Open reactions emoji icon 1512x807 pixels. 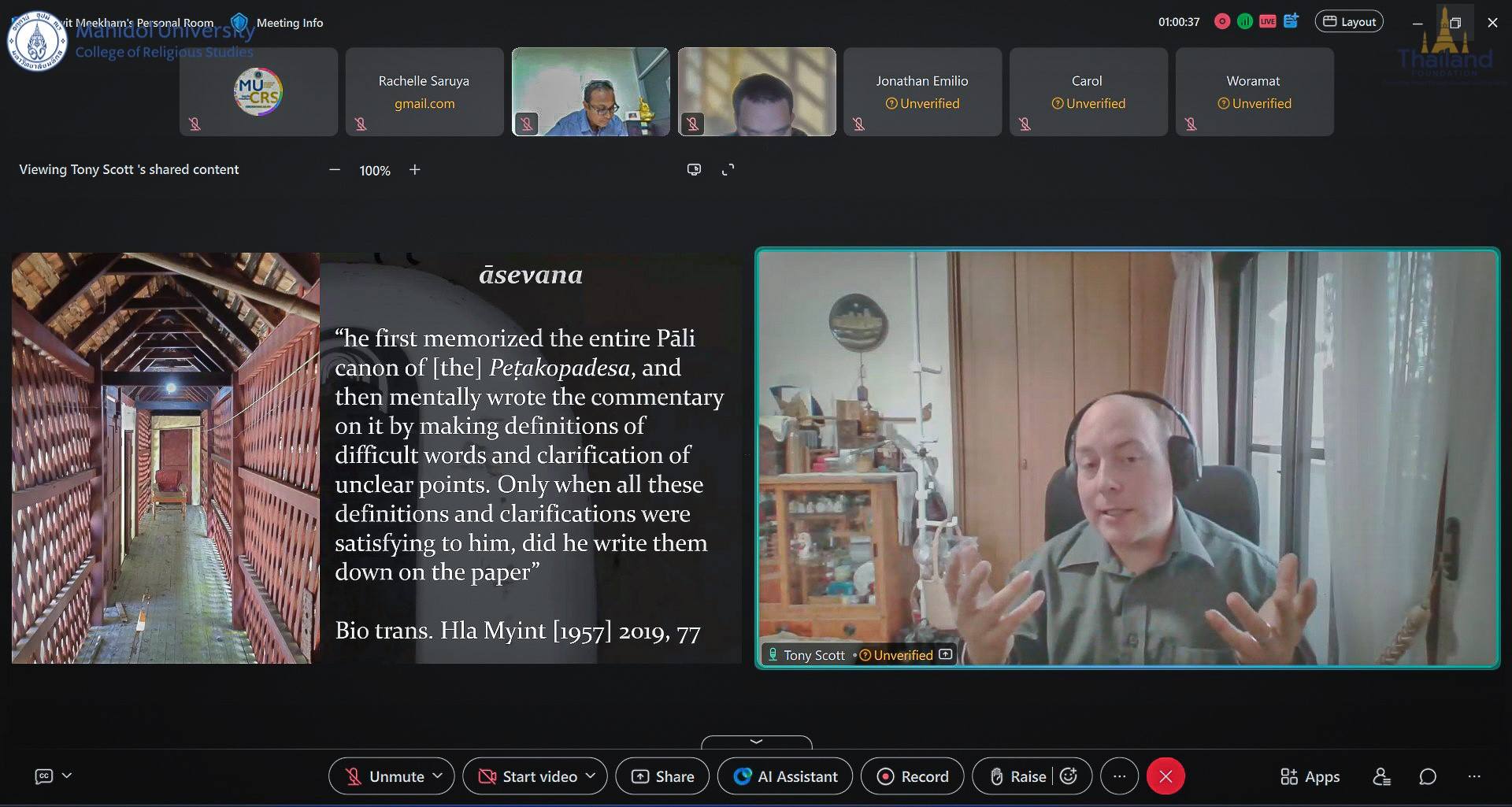tap(1069, 776)
